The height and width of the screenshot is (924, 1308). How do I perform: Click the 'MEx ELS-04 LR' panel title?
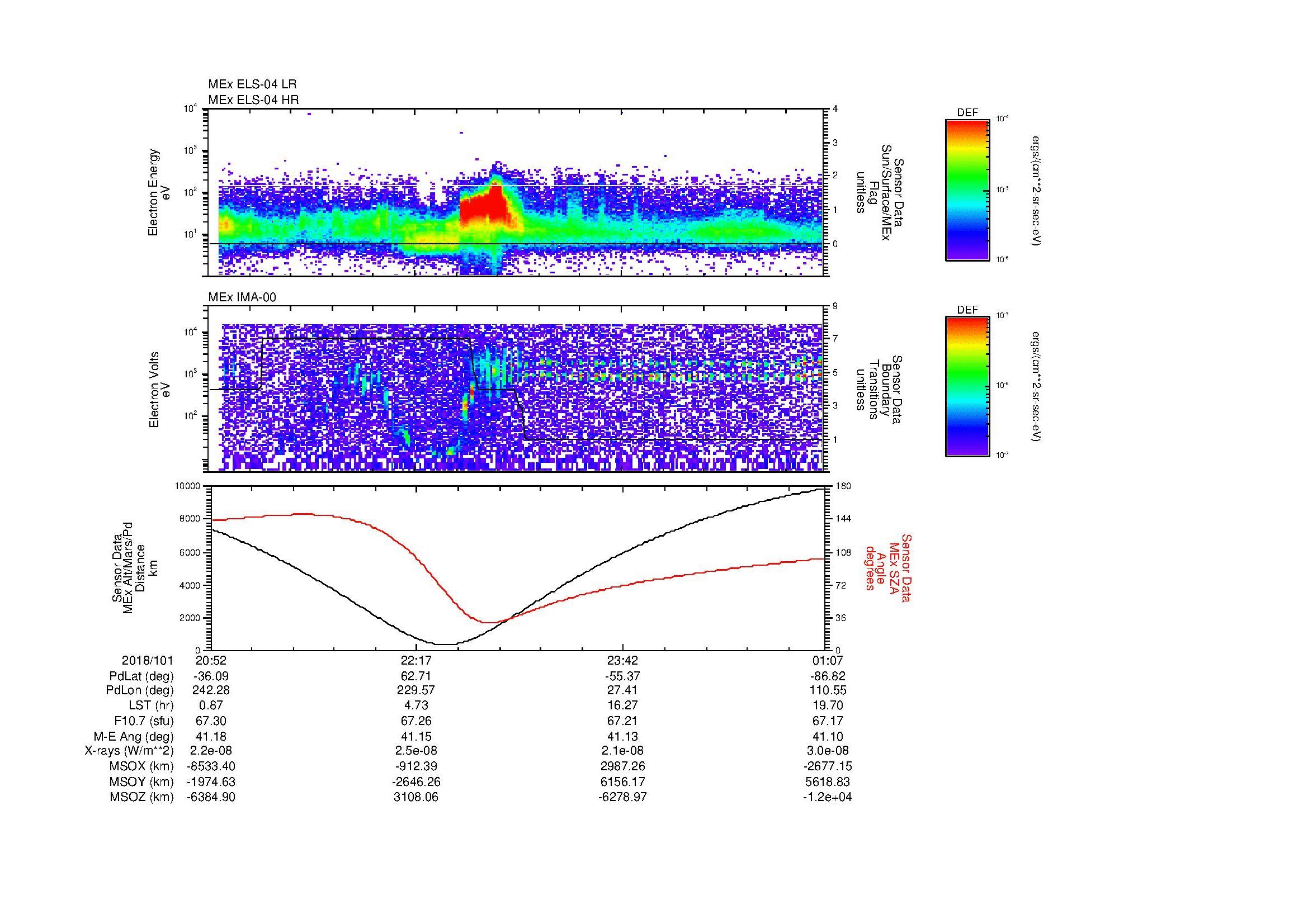pos(252,84)
